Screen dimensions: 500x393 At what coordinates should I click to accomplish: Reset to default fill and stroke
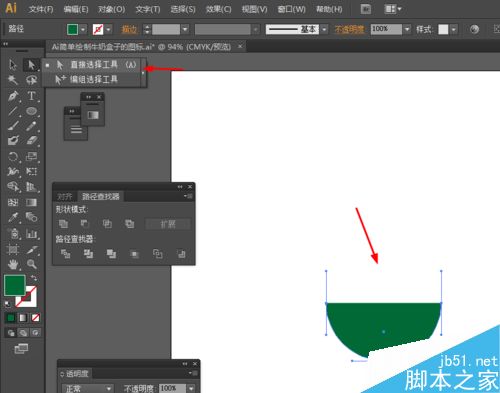click(x=7, y=304)
